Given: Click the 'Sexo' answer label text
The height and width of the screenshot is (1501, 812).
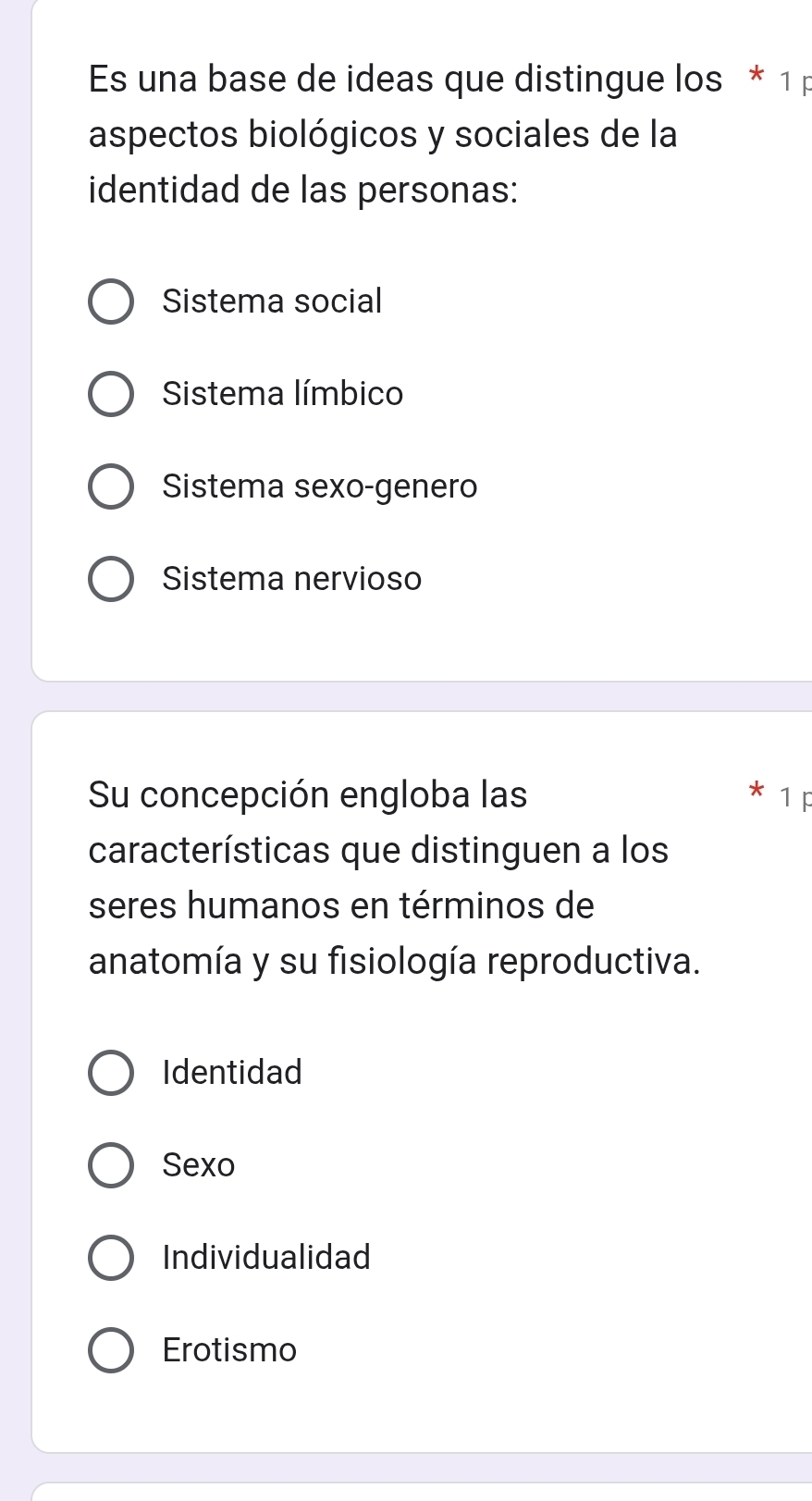Looking at the screenshot, I should click(x=199, y=1165).
